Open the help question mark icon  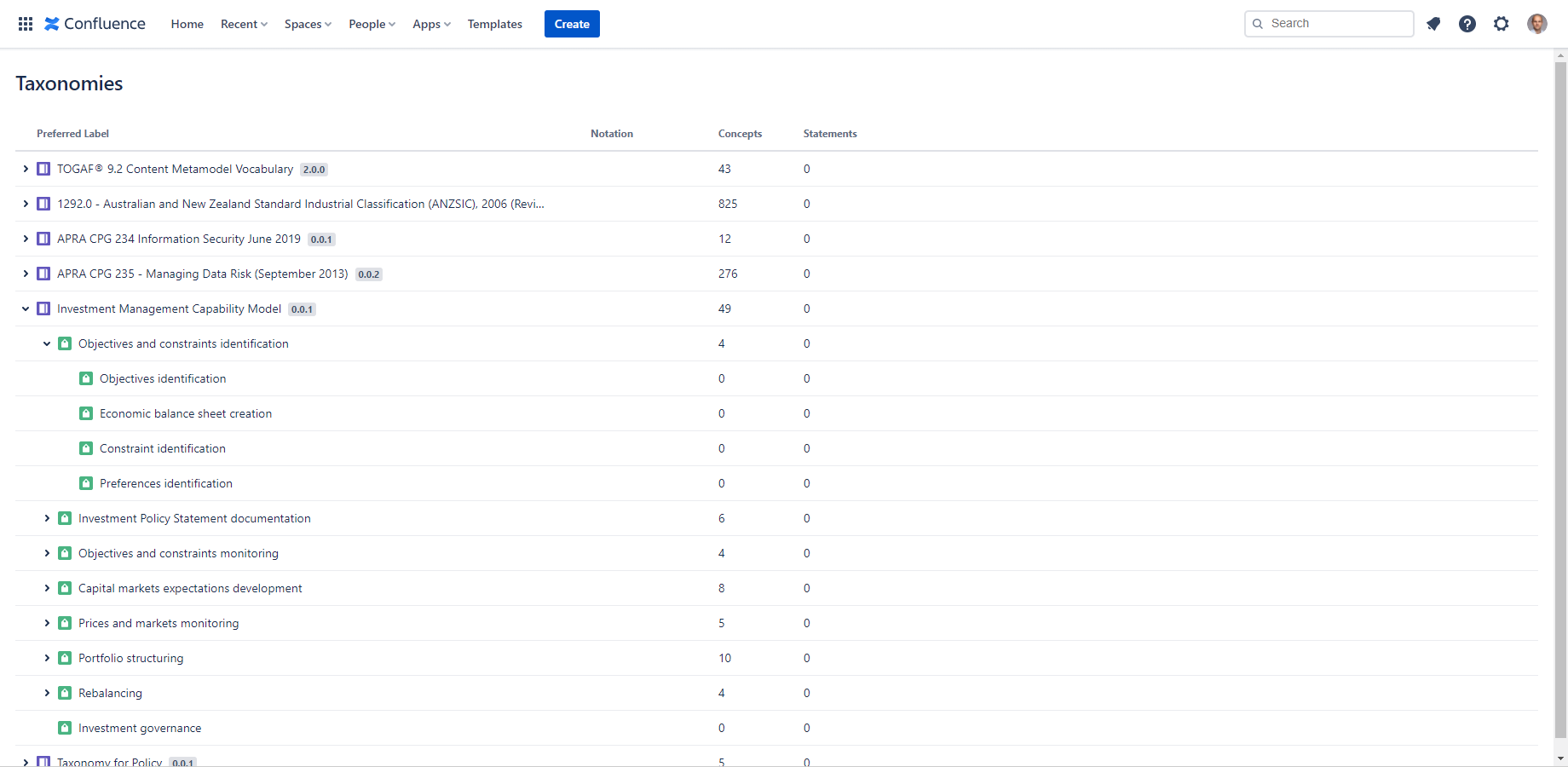click(1467, 24)
